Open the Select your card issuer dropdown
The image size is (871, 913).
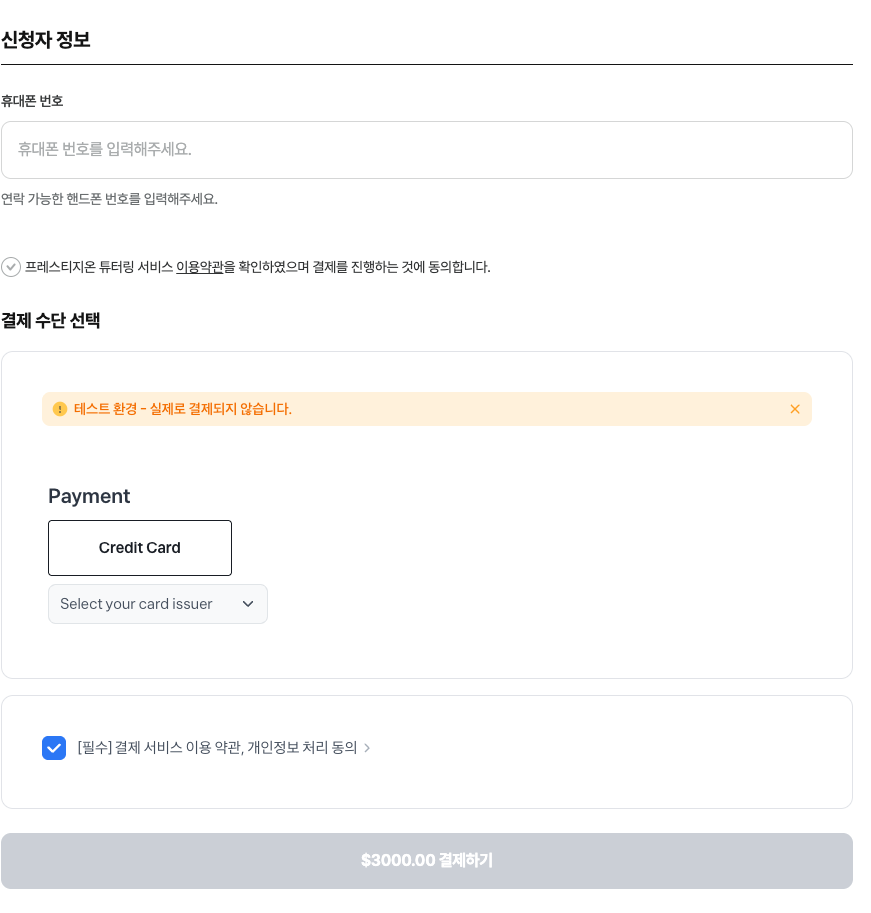[158, 604]
